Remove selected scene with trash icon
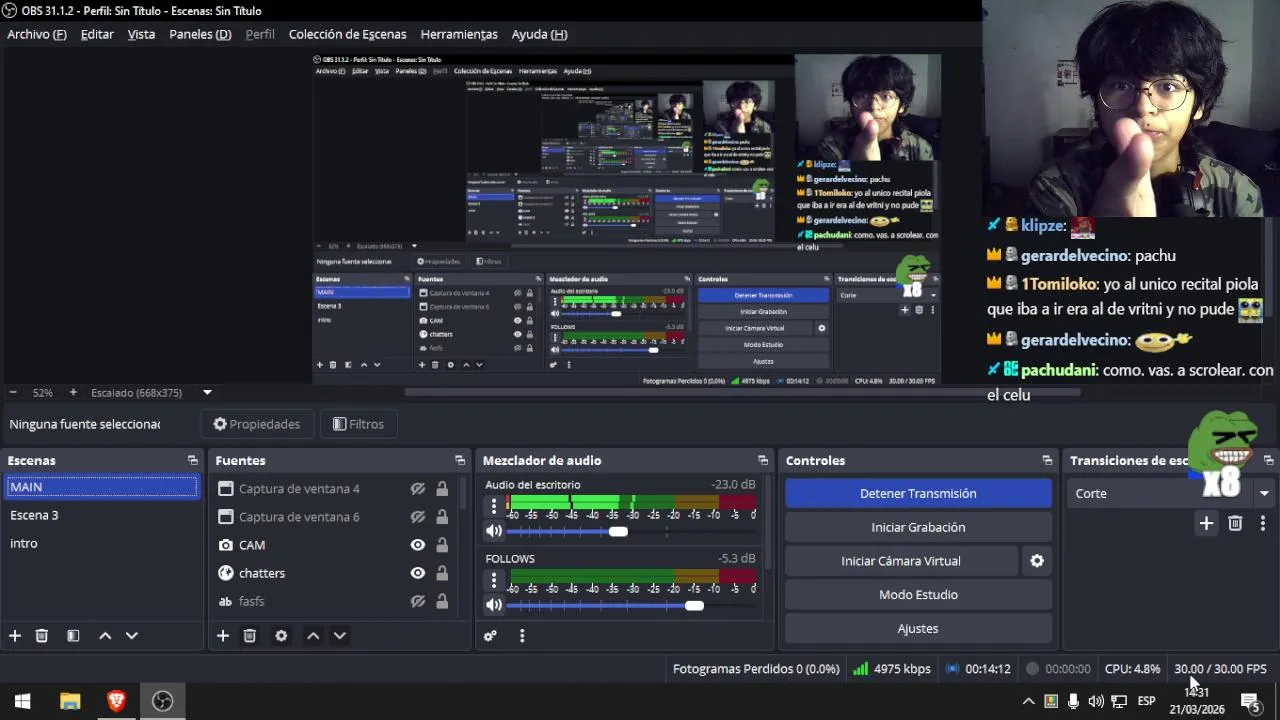 tap(42, 636)
